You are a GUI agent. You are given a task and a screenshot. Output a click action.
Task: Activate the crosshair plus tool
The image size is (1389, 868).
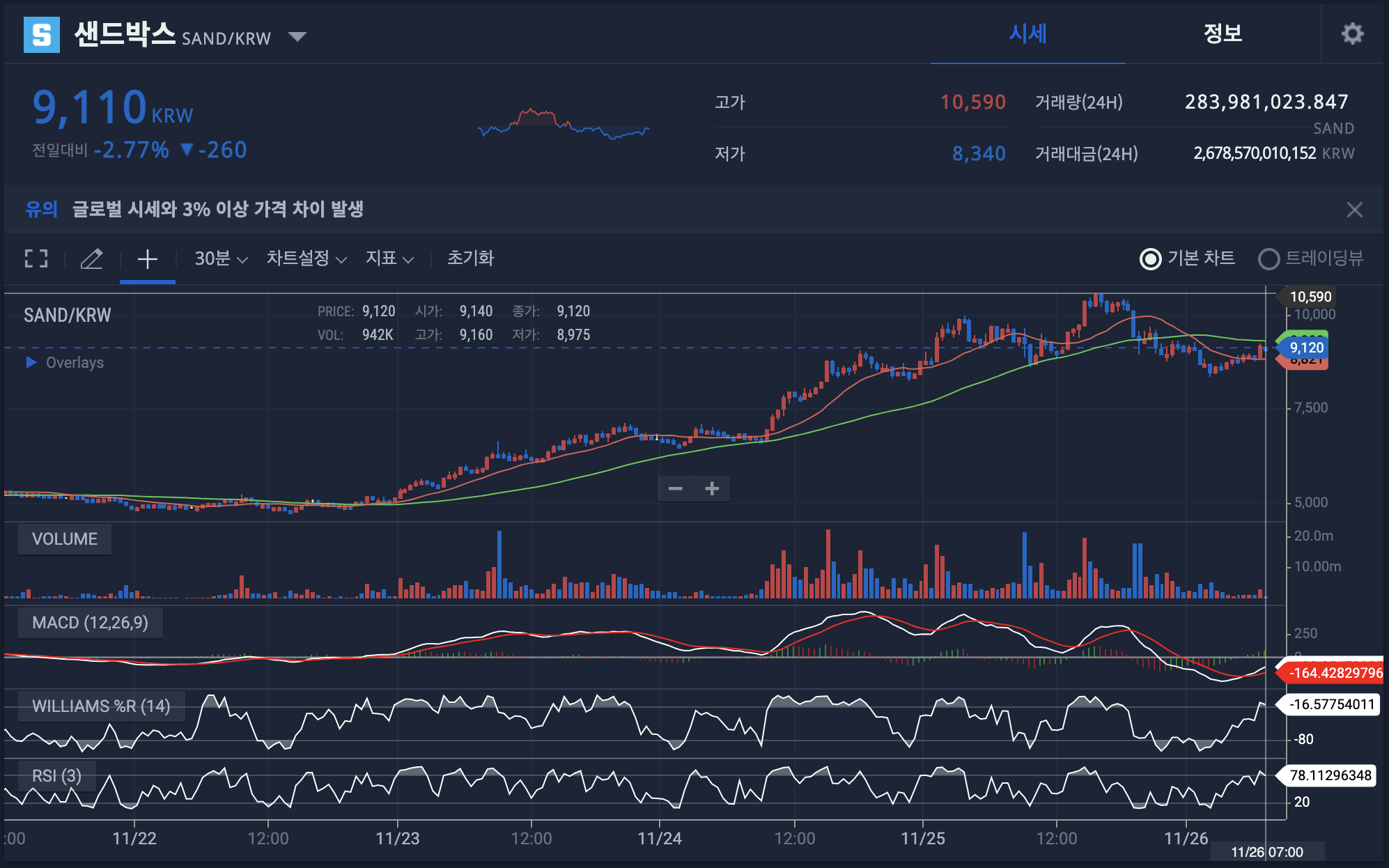pos(147,259)
